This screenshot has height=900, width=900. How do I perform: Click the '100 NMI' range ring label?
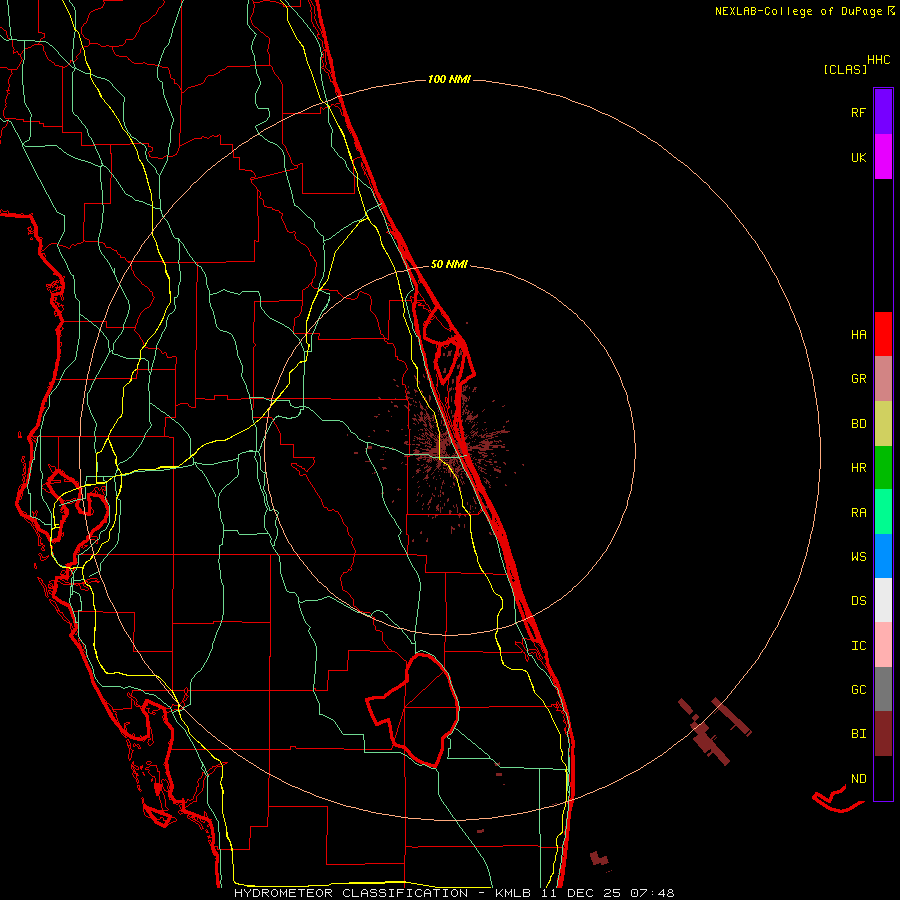click(x=449, y=79)
